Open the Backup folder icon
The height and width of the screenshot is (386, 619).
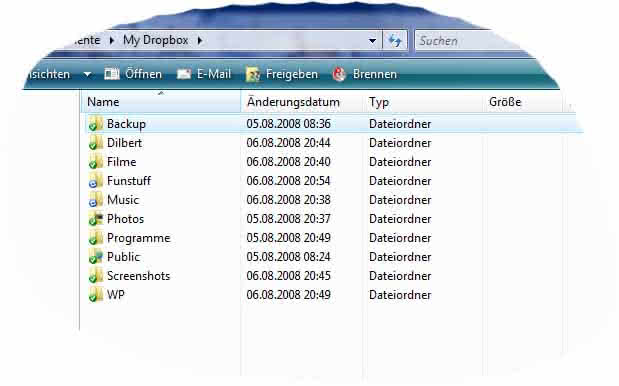click(95, 124)
